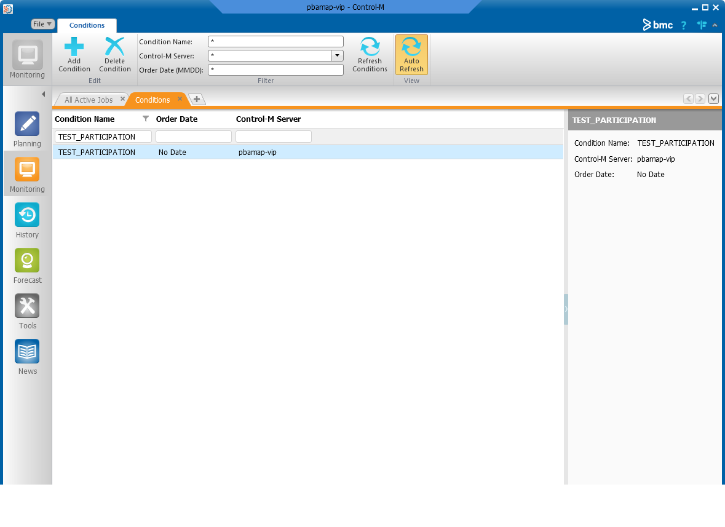
Task: Click No Date value in details pane
Action: pos(651,174)
